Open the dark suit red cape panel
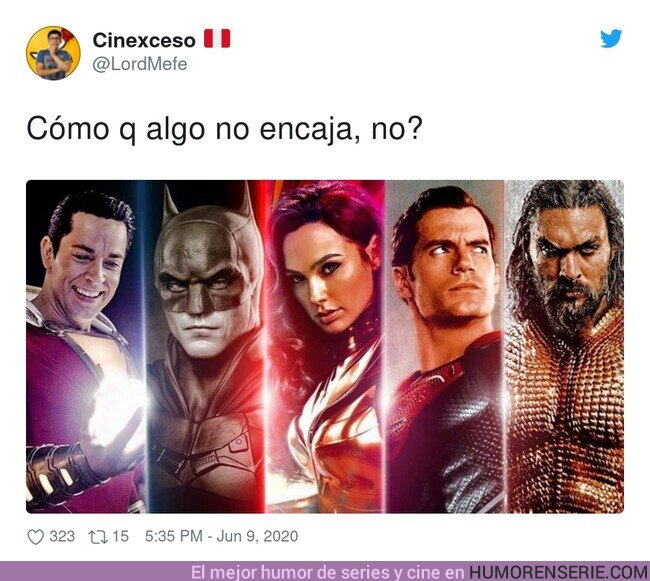 445,346
